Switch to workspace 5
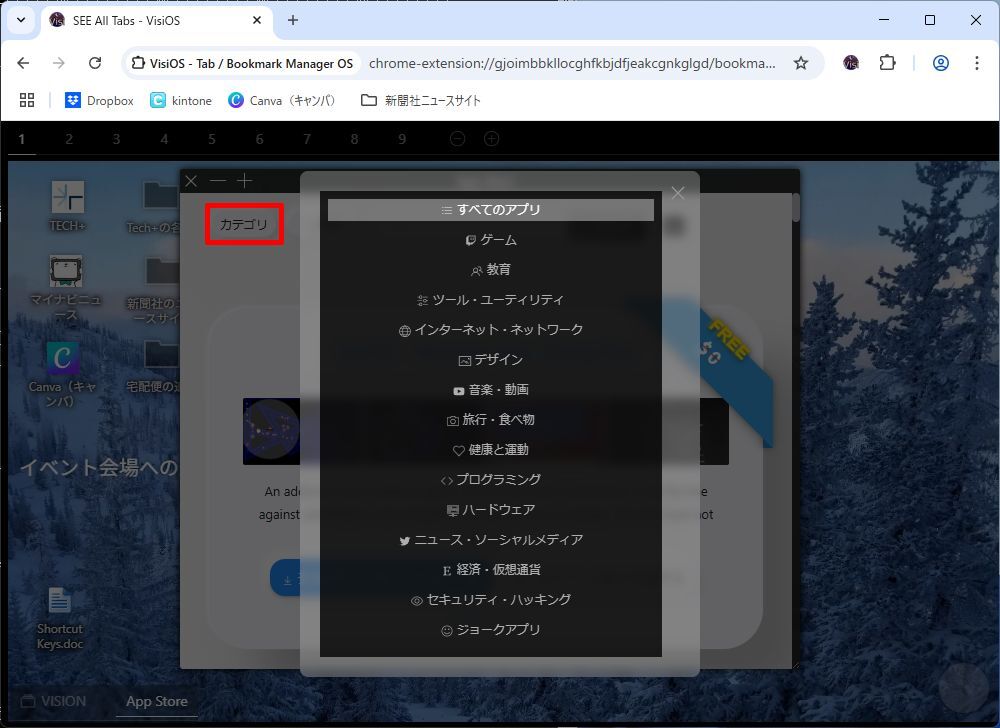 pyautogui.click(x=212, y=139)
